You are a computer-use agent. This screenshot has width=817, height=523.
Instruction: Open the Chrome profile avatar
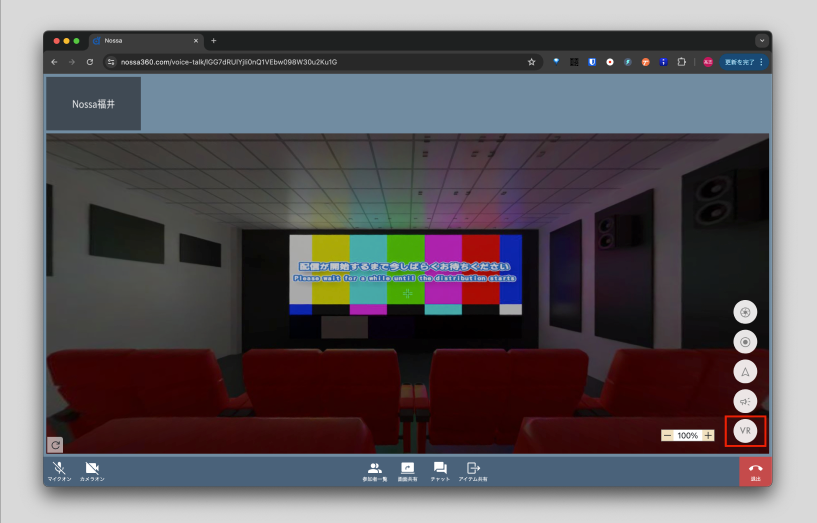(708, 62)
